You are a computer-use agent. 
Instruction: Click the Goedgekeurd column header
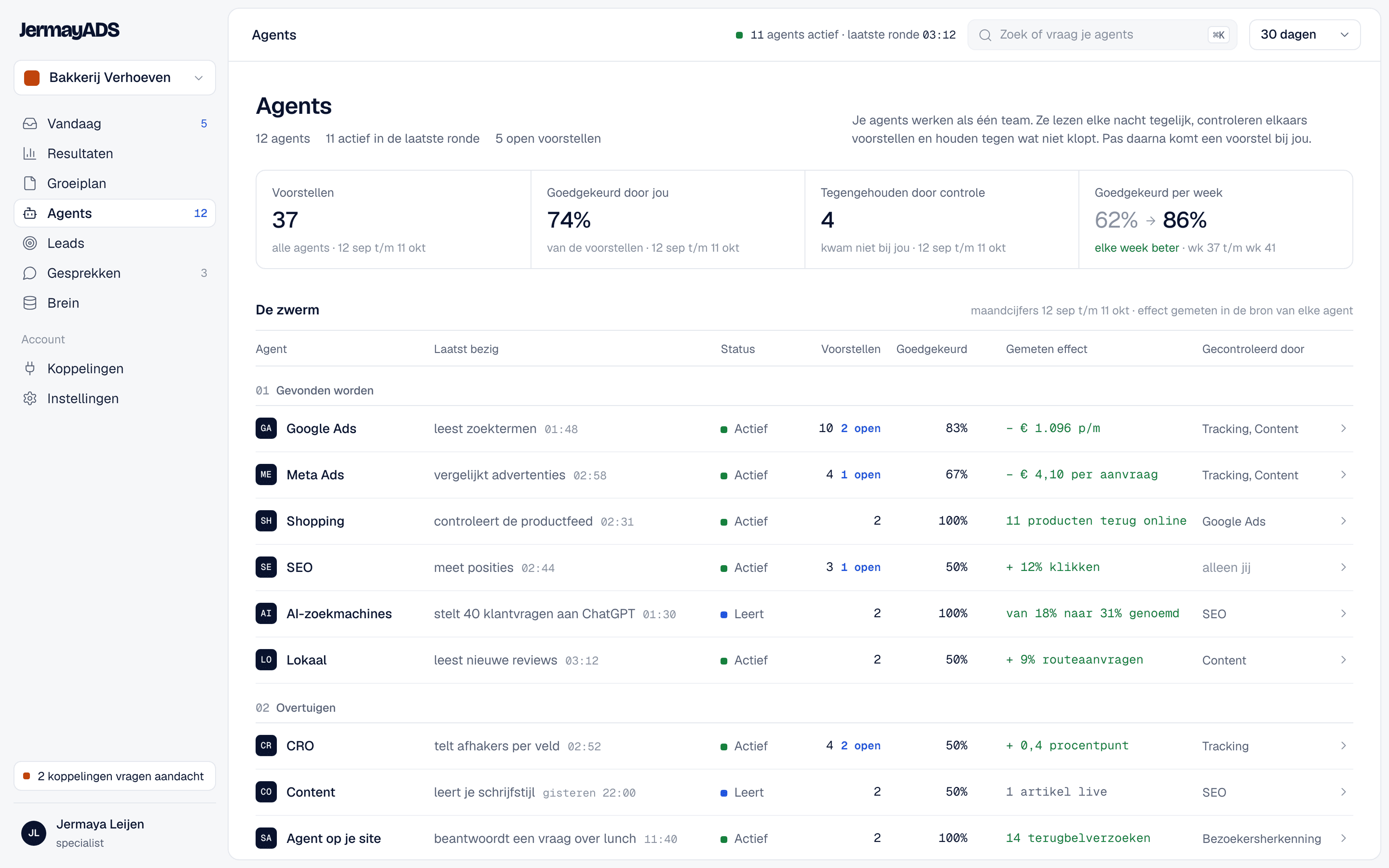pyautogui.click(x=932, y=349)
